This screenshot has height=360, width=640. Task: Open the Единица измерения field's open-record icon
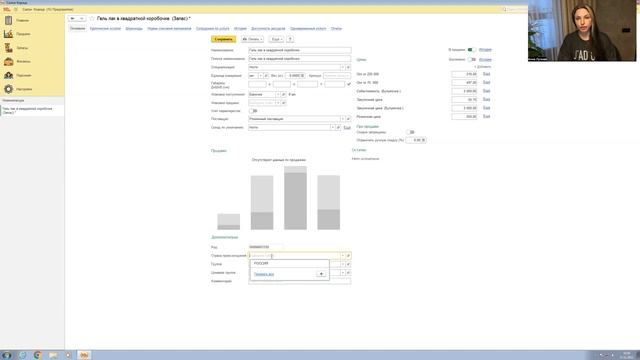[266, 76]
